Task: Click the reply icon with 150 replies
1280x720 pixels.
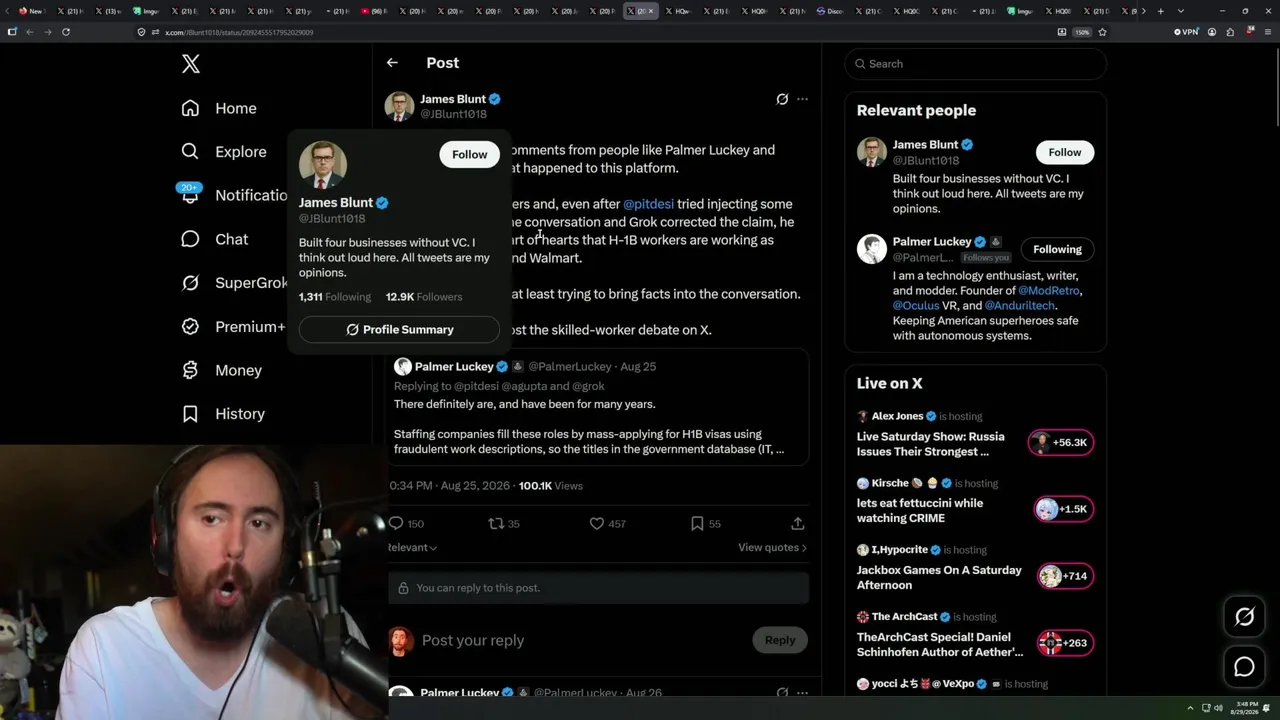Action: point(396,523)
